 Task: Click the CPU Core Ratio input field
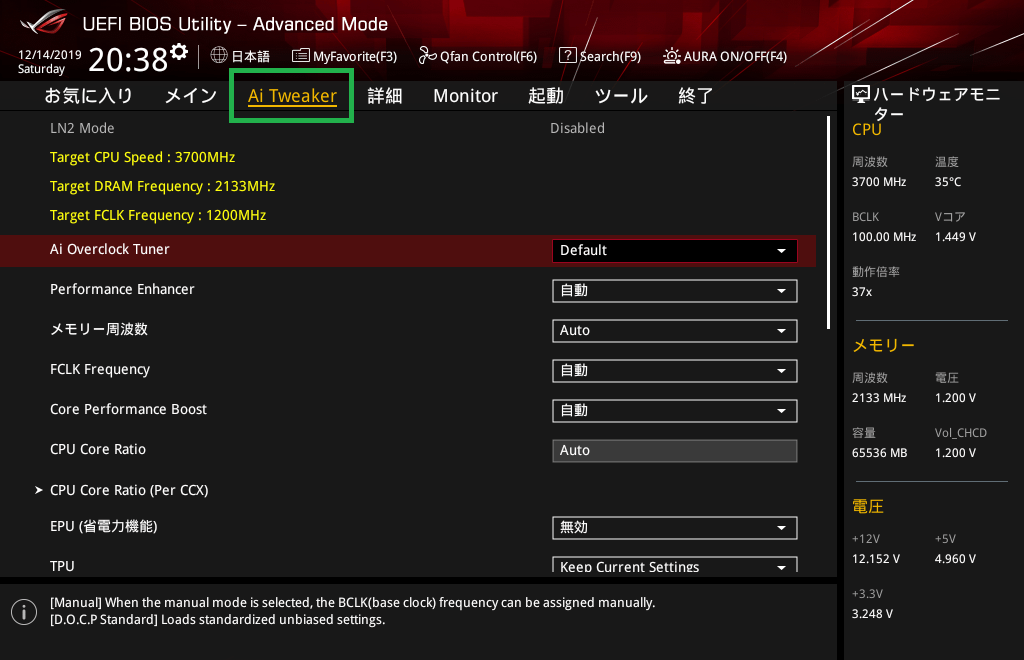[x=674, y=451]
